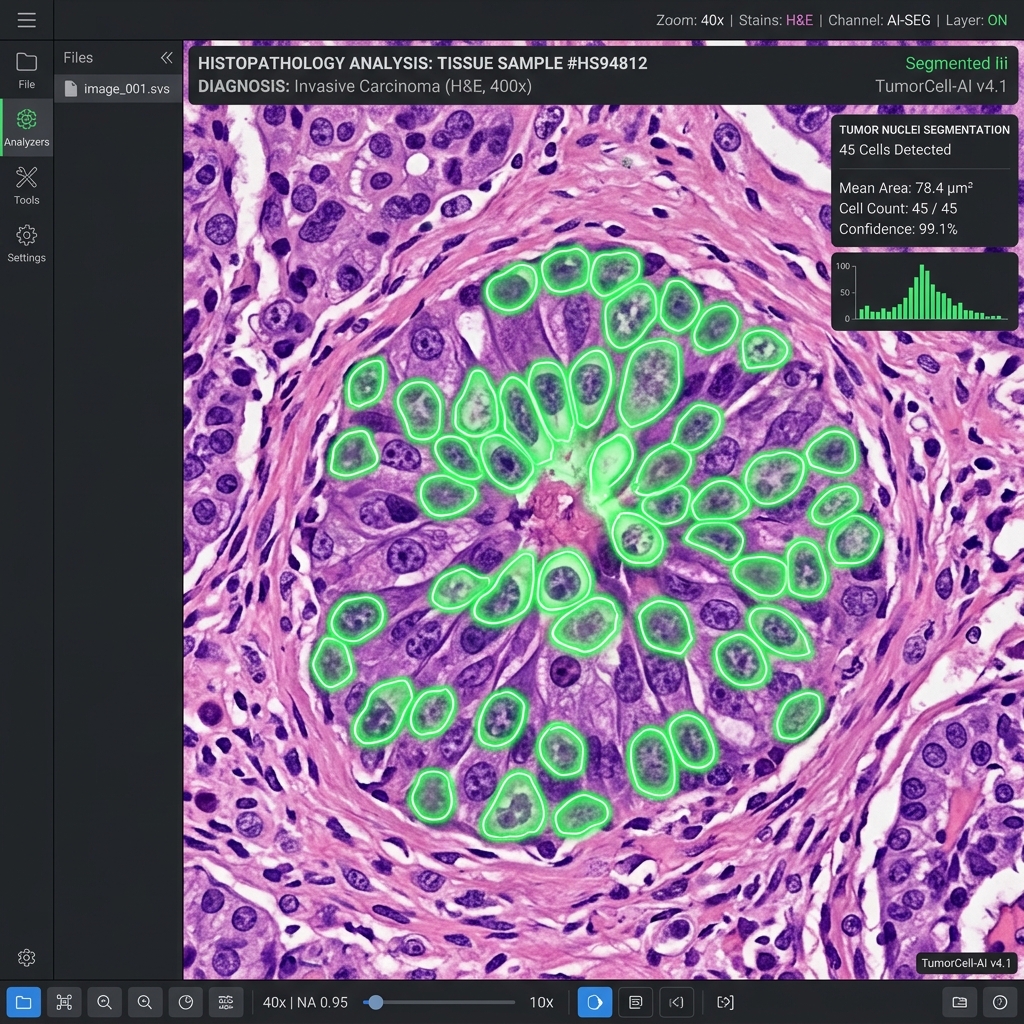Activate the fit-to-frame region tool

click(64, 1002)
